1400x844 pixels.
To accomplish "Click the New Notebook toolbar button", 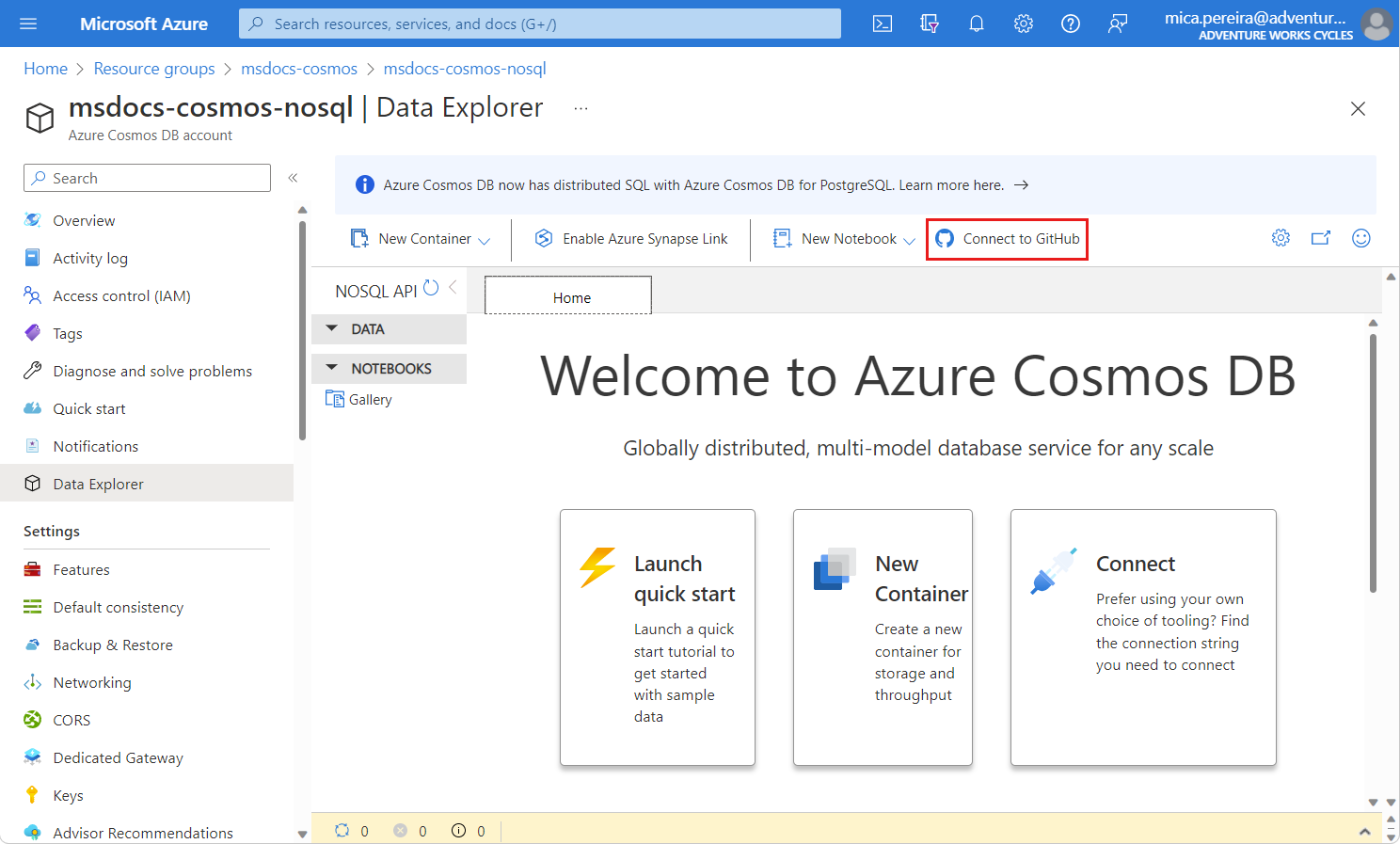I will (x=835, y=239).
